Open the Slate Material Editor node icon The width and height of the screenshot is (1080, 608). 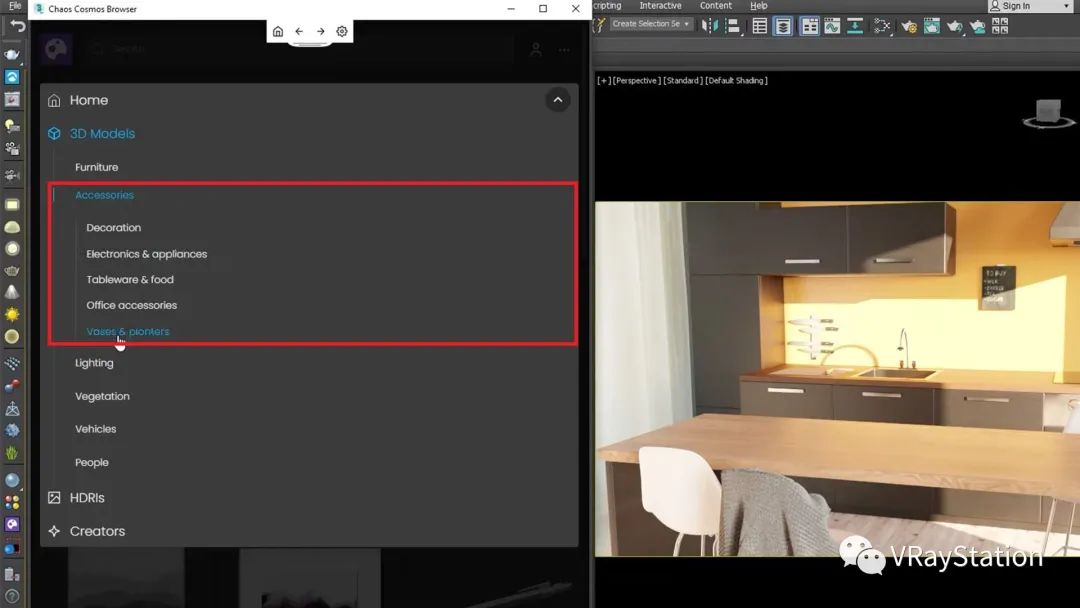pyautogui.click(x=882, y=26)
